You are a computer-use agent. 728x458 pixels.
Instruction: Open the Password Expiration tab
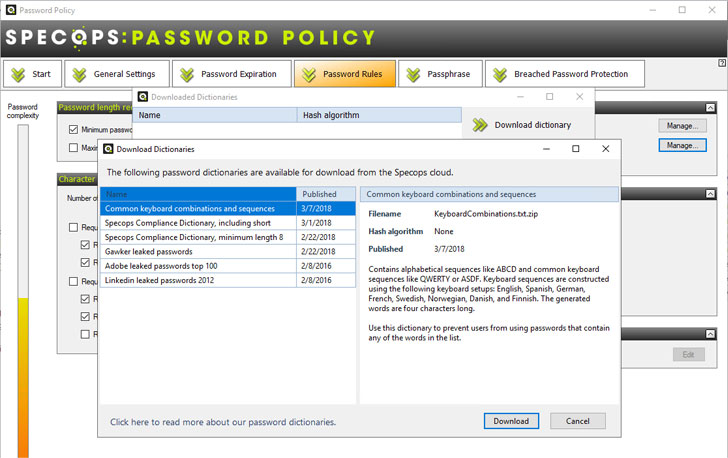pos(232,74)
